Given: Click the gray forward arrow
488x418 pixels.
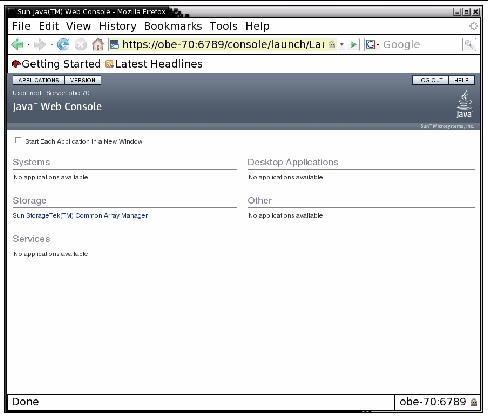Looking at the screenshot, I should (40, 44).
